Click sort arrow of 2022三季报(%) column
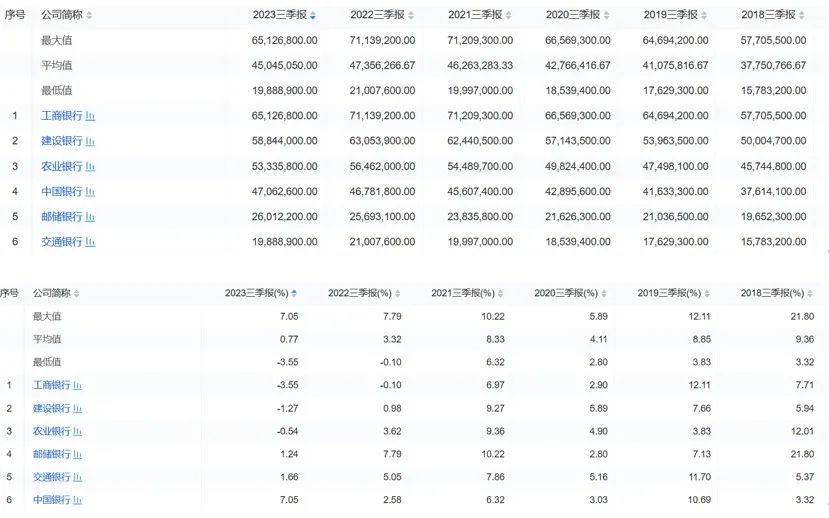829x518 pixels. pos(397,293)
